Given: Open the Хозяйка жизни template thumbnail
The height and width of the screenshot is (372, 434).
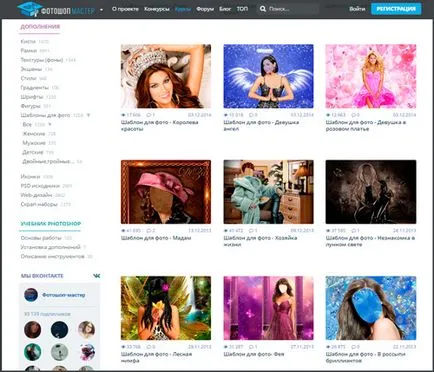Looking at the screenshot, I should [268, 192].
